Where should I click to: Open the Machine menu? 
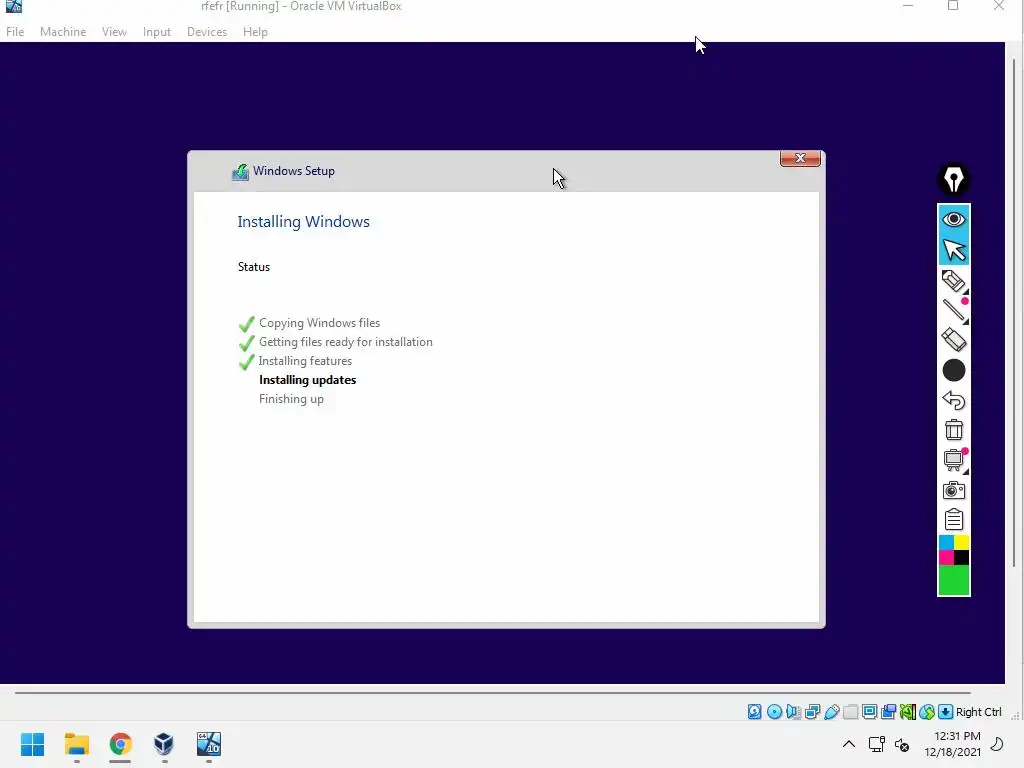pos(63,31)
